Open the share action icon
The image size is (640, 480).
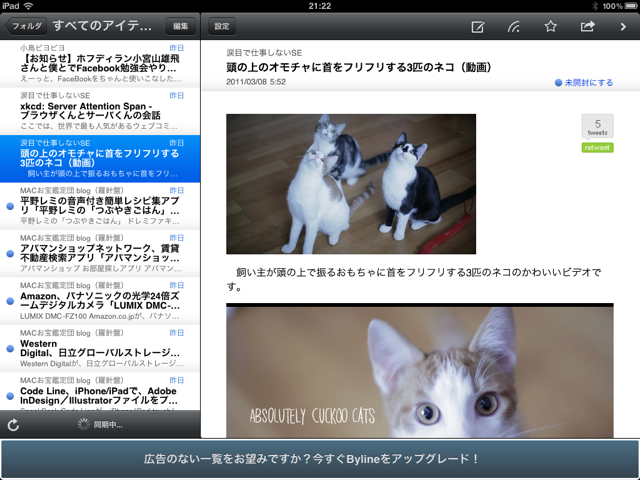587,26
